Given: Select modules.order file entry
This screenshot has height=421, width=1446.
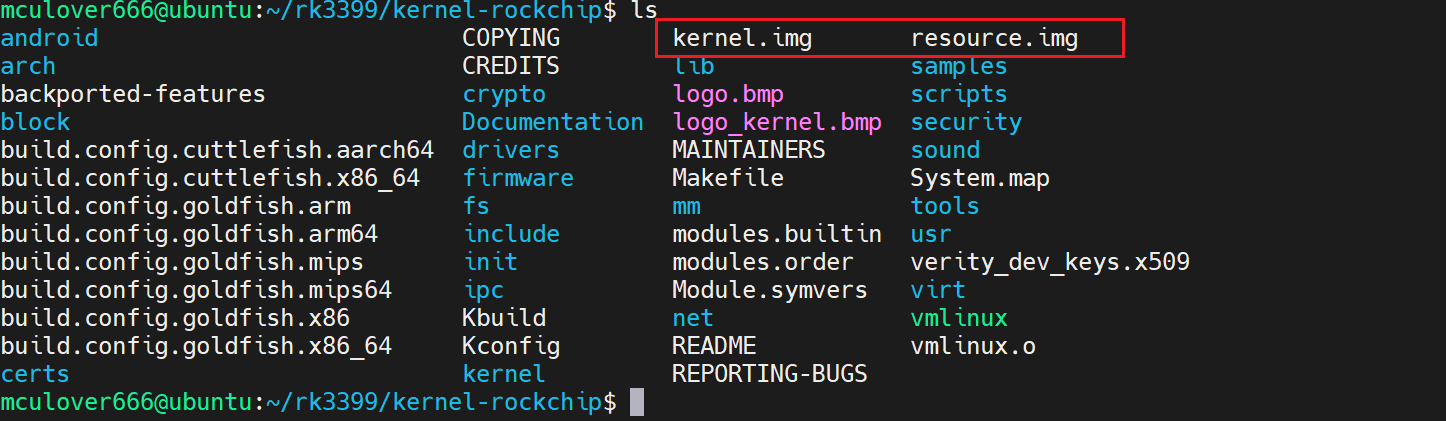Looking at the screenshot, I should [x=763, y=263].
